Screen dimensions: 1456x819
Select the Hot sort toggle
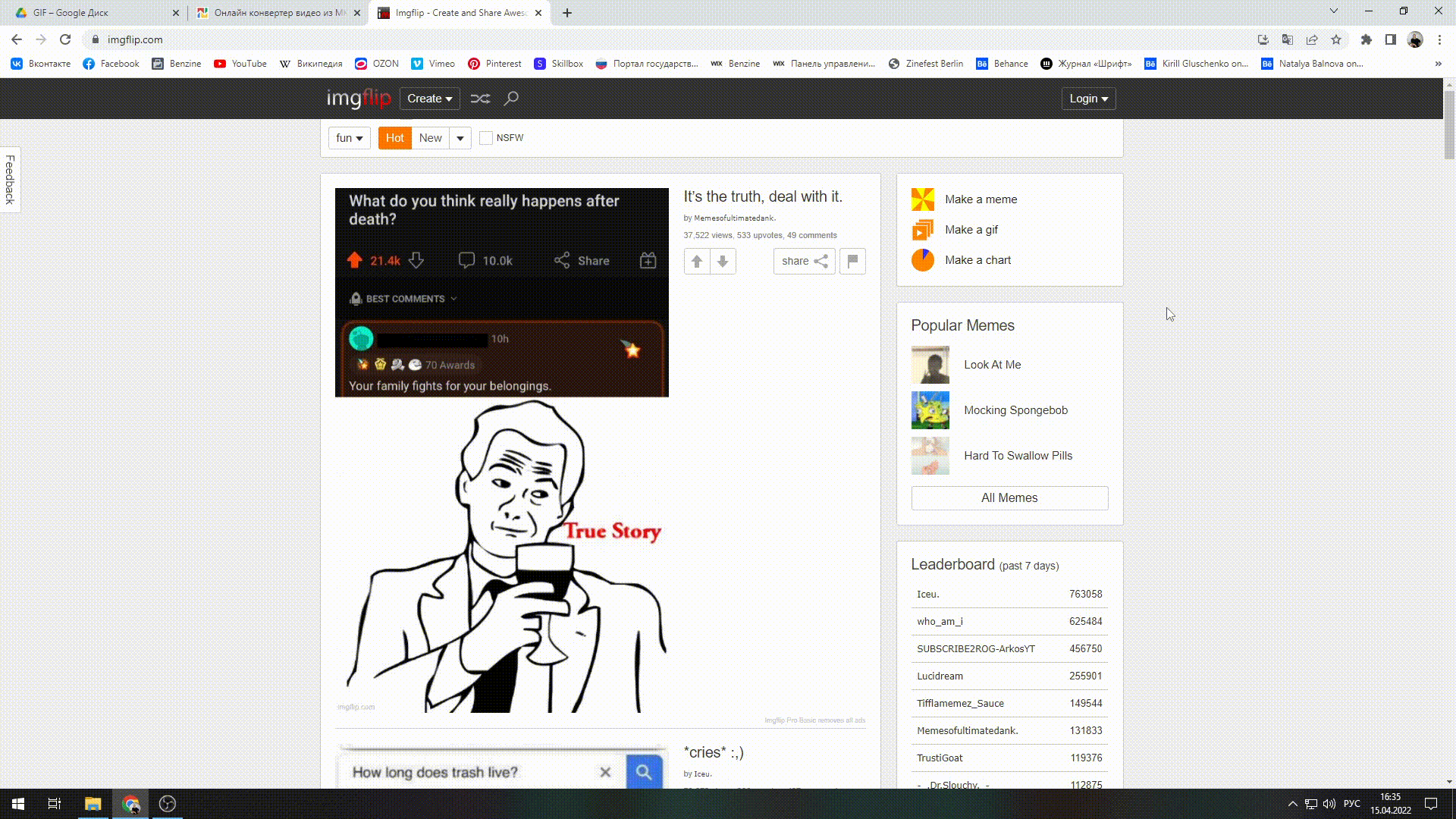(395, 138)
